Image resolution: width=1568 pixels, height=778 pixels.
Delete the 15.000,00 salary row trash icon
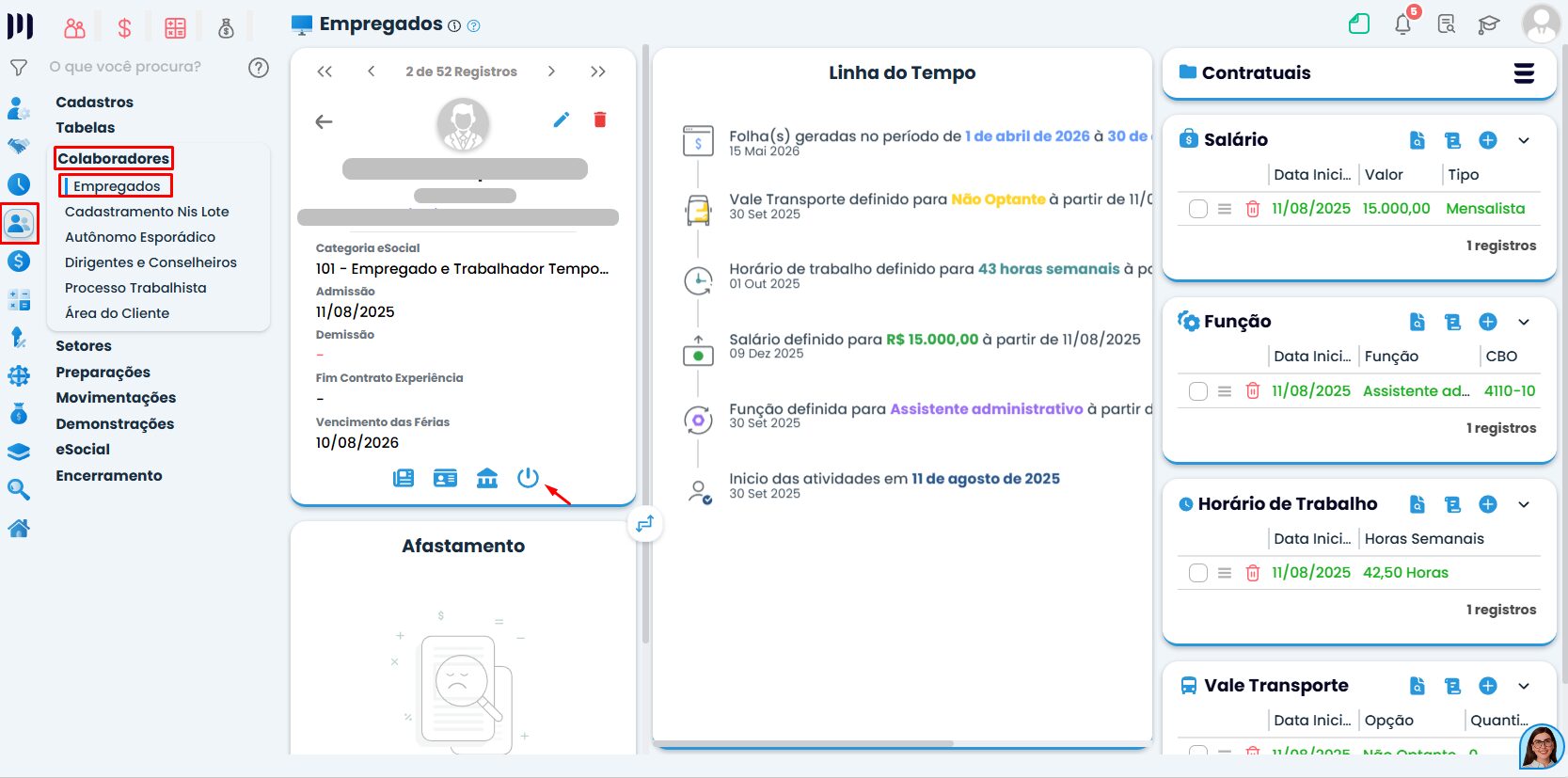pyautogui.click(x=1253, y=209)
